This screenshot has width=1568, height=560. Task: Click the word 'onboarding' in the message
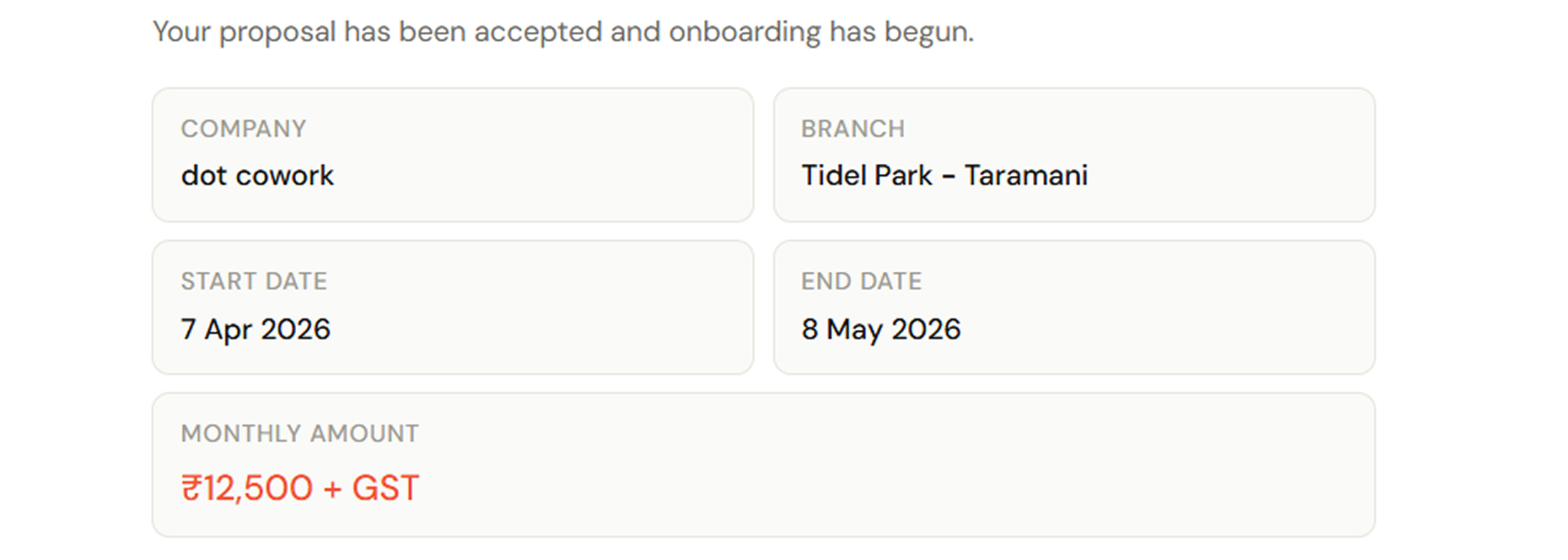[x=744, y=32]
